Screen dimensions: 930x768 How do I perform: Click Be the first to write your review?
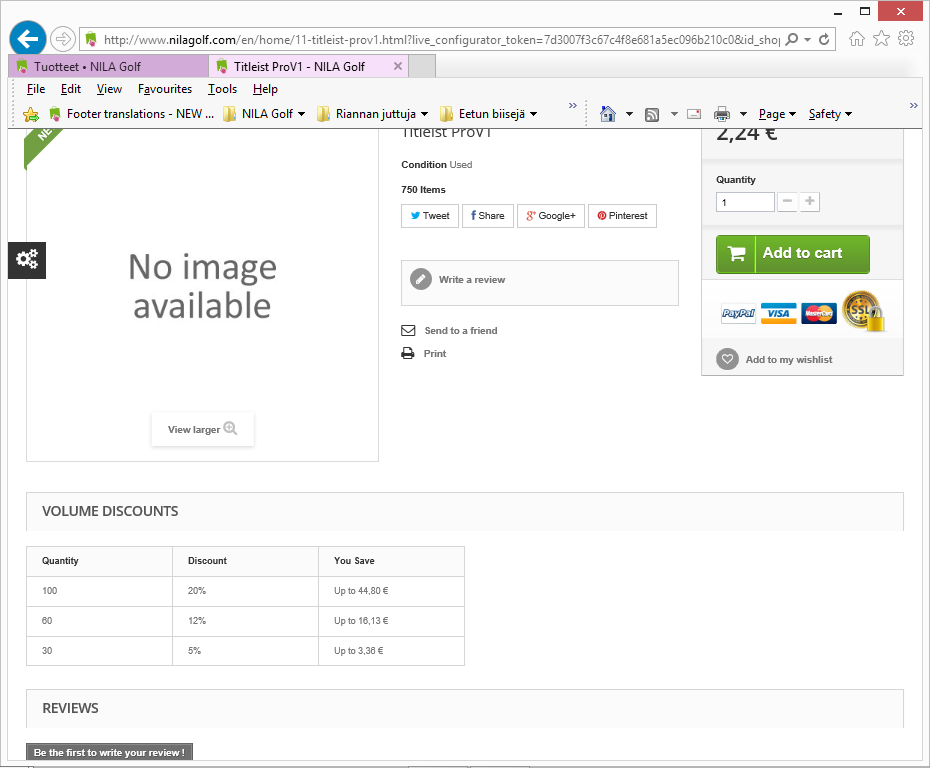pyautogui.click(x=109, y=752)
